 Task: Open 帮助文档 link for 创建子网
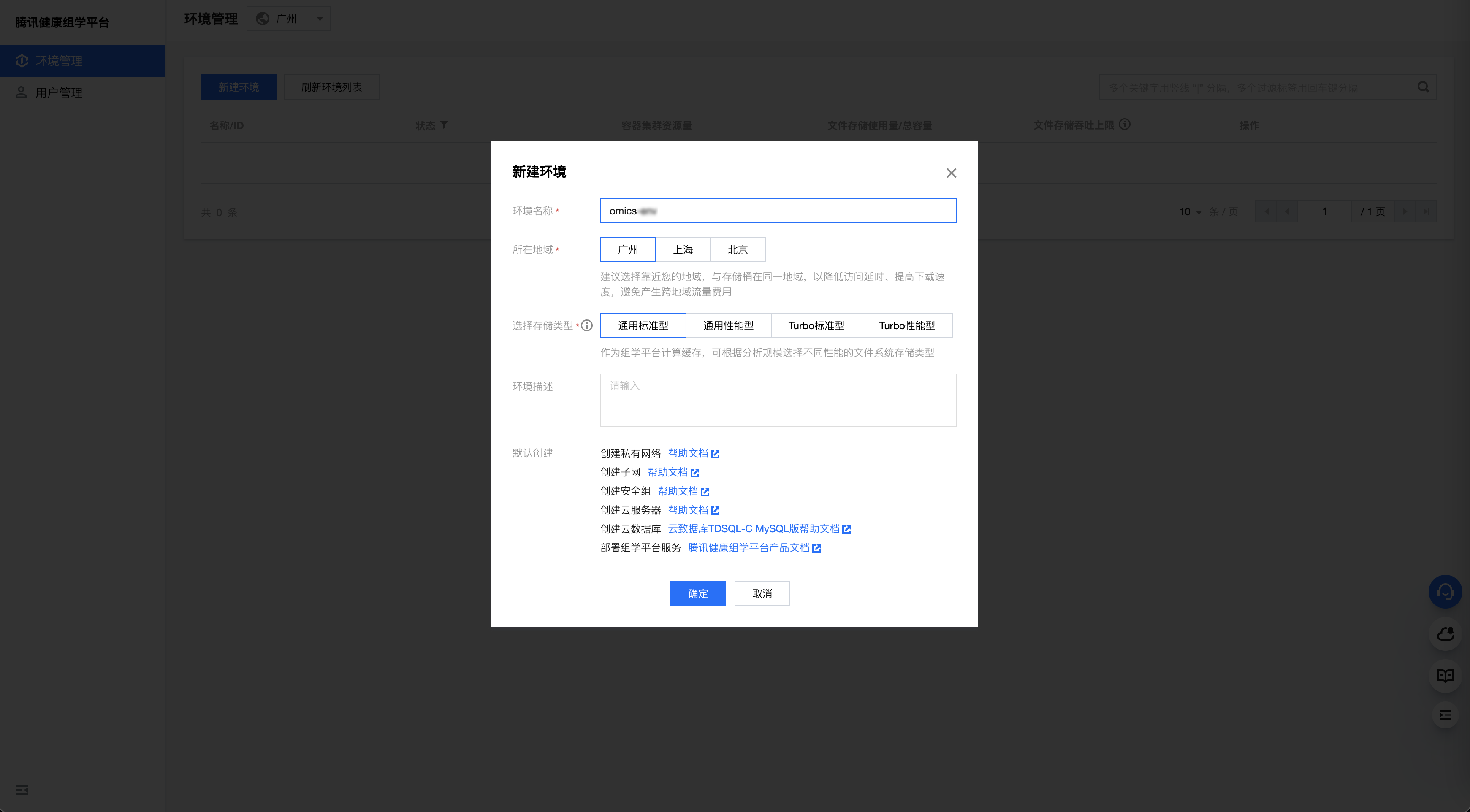(x=667, y=472)
